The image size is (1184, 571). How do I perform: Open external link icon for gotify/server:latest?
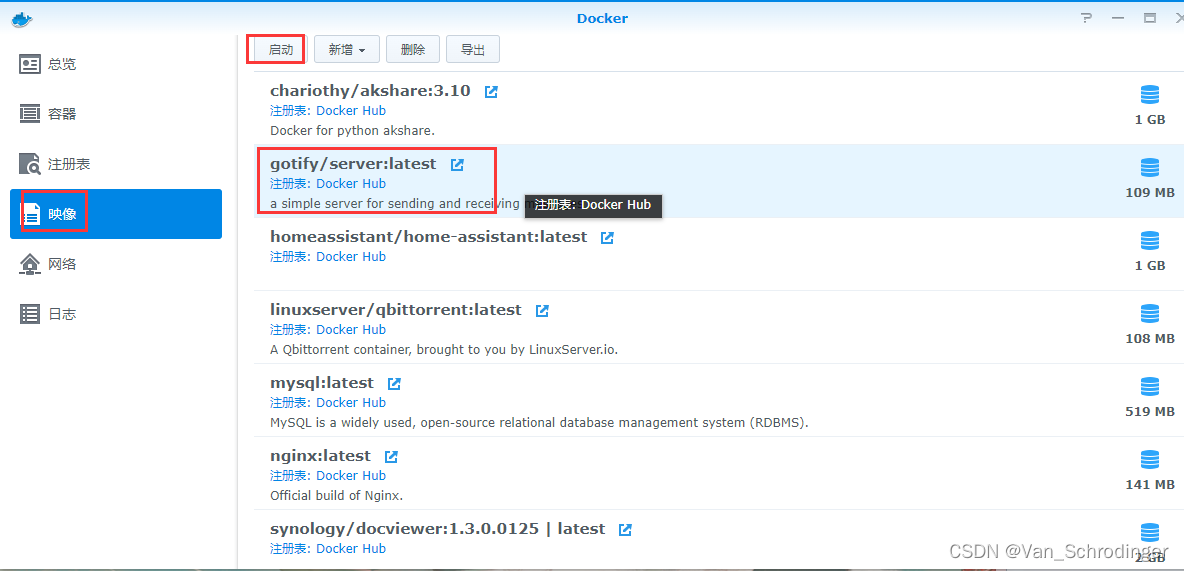(457, 165)
